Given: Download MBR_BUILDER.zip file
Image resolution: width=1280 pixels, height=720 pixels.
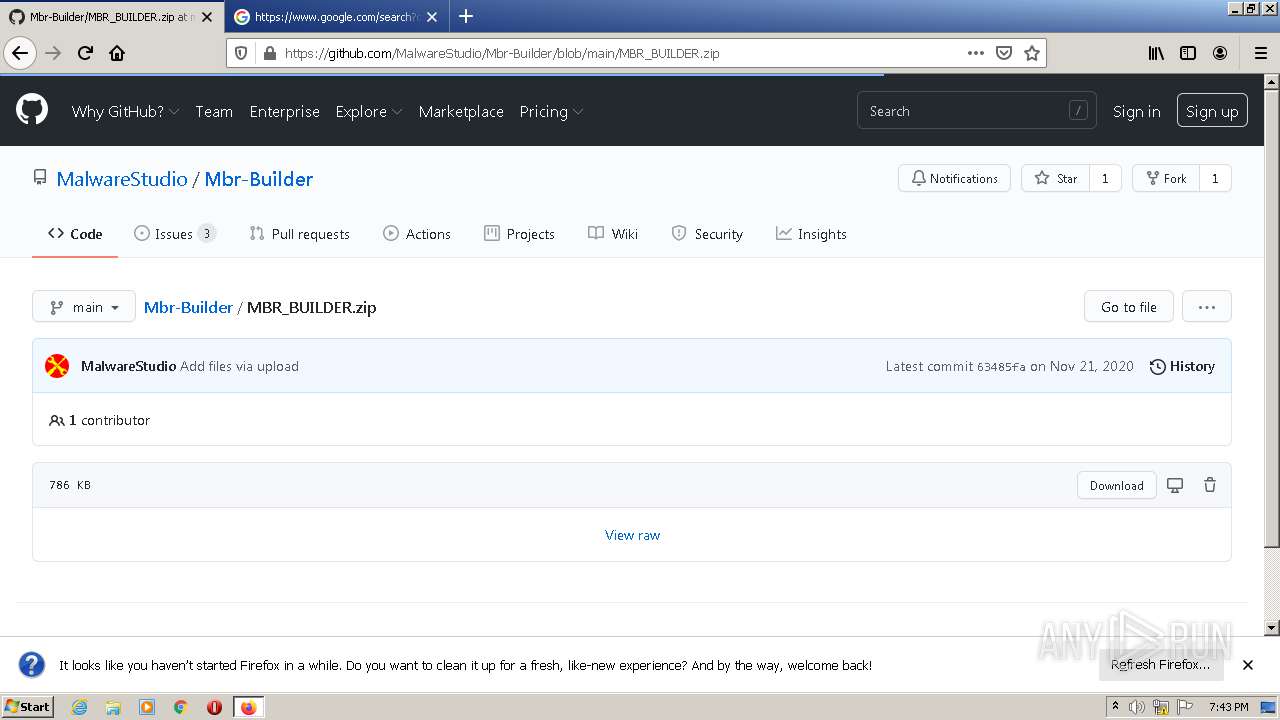Looking at the screenshot, I should pyautogui.click(x=1117, y=485).
